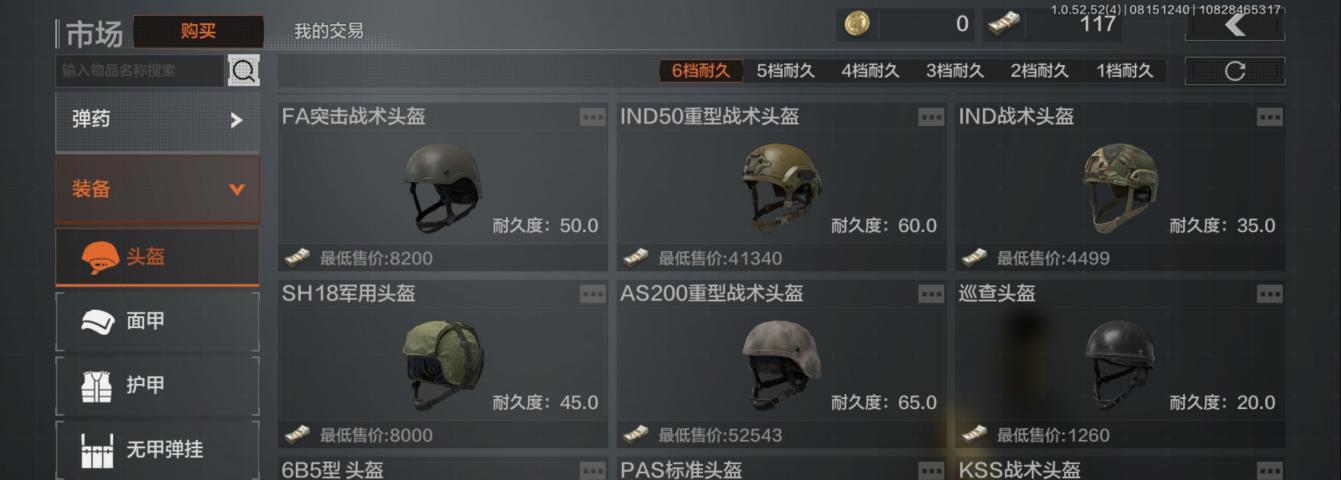Click the cash stack balance icon
Image resolution: width=1341 pixels, height=480 pixels.
(x=1003, y=24)
